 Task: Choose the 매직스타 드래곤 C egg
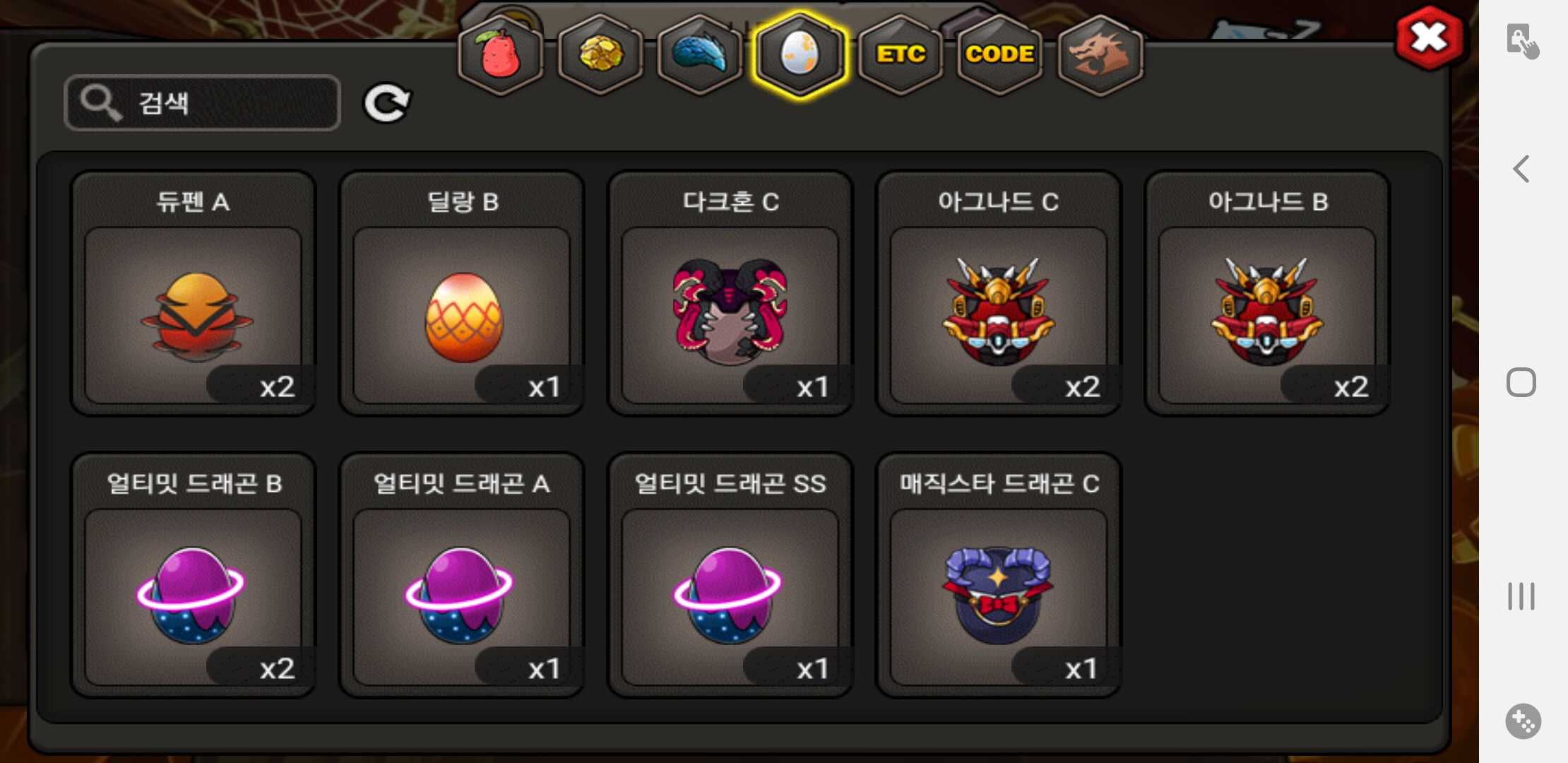point(999,575)
